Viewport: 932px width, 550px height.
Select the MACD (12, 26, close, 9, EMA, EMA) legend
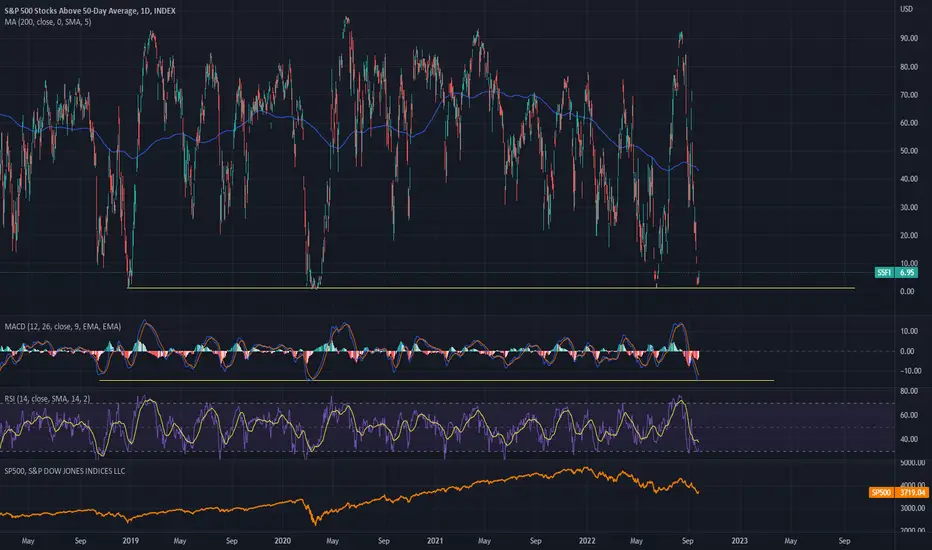click(63, 326)
